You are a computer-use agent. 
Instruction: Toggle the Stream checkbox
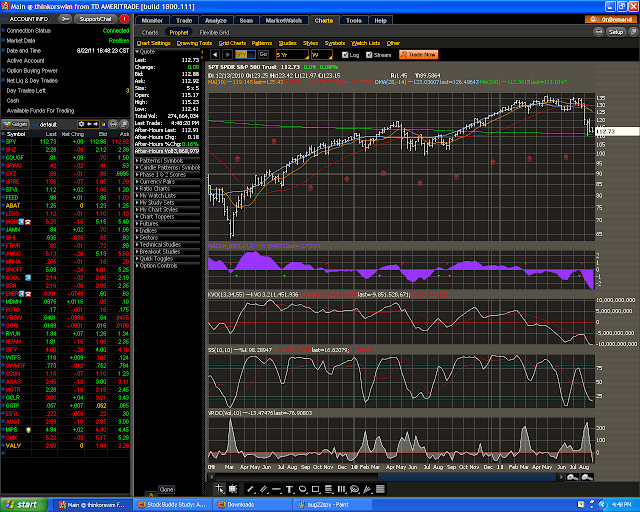(x=369, y=55)
